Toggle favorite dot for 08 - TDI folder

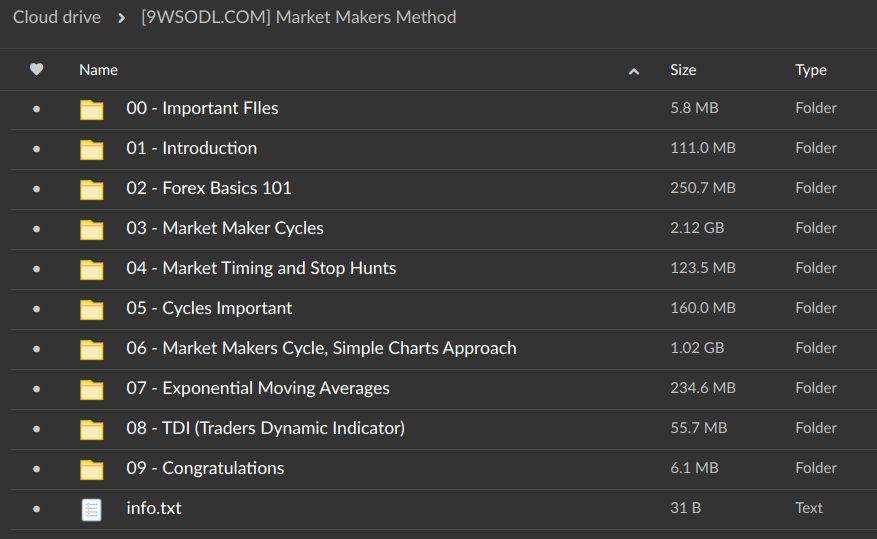(37, 429)
